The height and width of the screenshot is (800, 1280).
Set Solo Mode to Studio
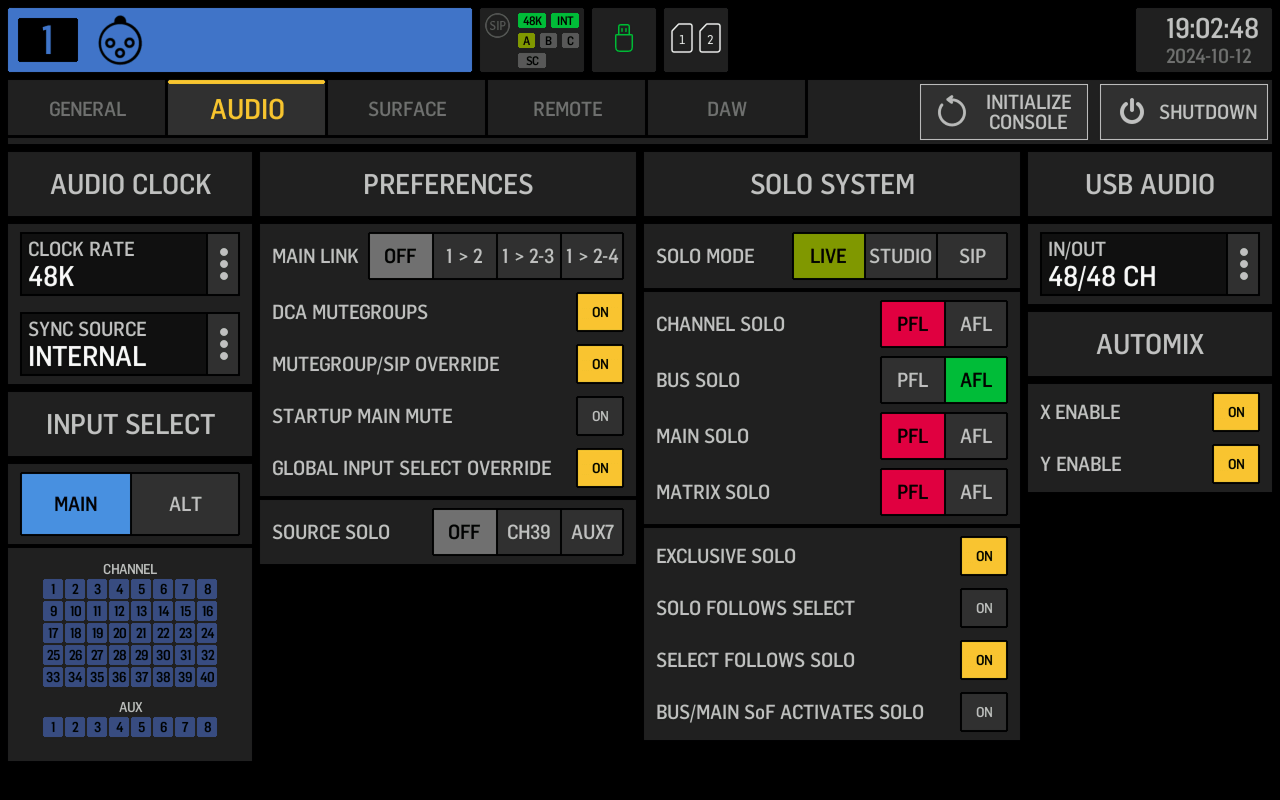[900, 256]
